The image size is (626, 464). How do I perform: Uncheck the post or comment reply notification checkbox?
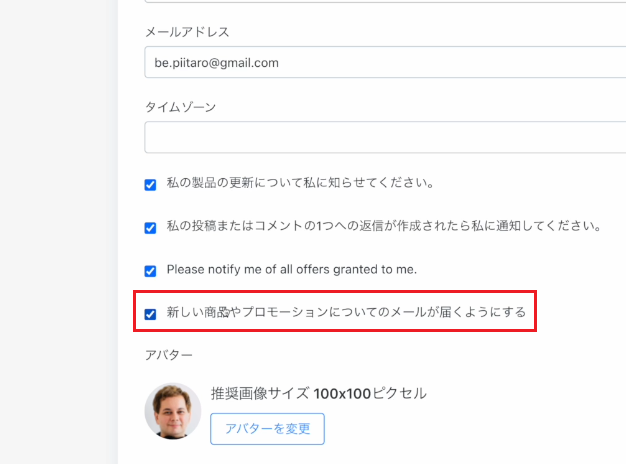pos(150,228)
